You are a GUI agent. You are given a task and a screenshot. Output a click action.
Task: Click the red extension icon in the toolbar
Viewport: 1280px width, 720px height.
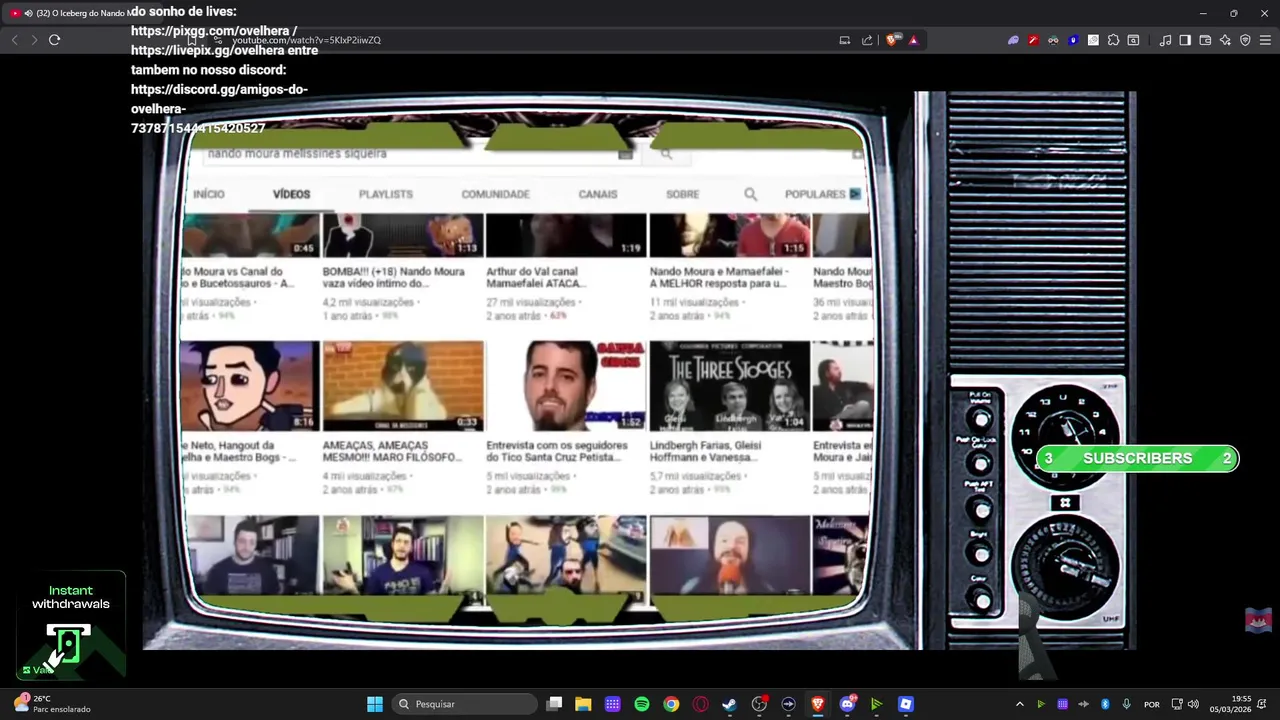click(x=1033, y=40)
